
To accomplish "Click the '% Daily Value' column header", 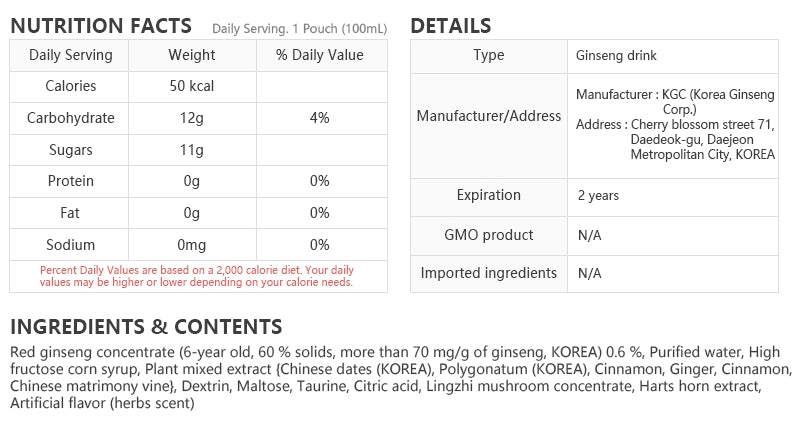I will pyautogui.click(x=320, y=55).
